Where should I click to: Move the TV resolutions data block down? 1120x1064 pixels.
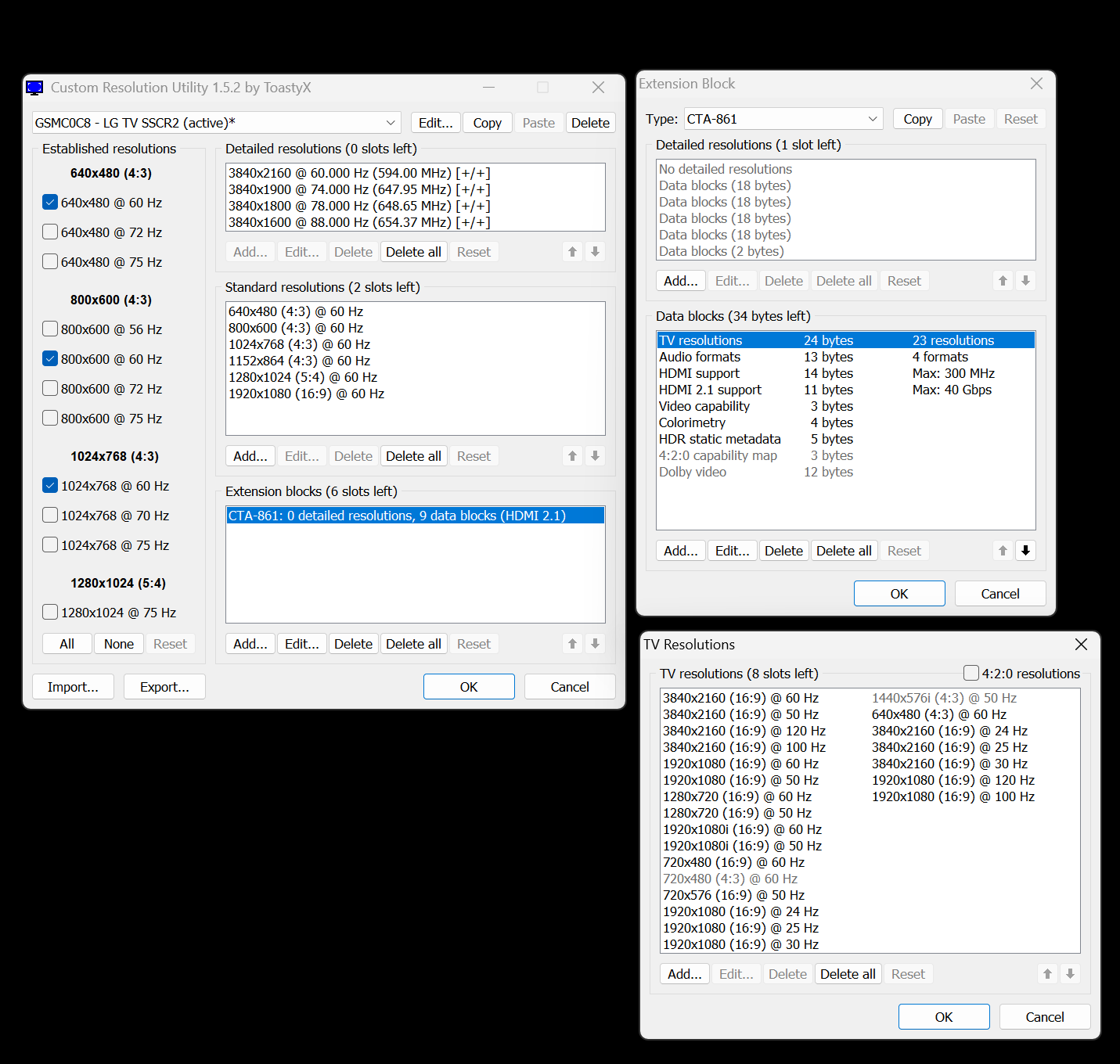point(1025,550)
